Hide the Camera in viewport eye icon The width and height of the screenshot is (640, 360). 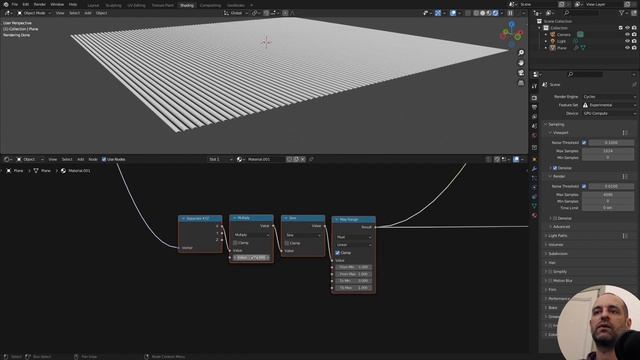627,35
